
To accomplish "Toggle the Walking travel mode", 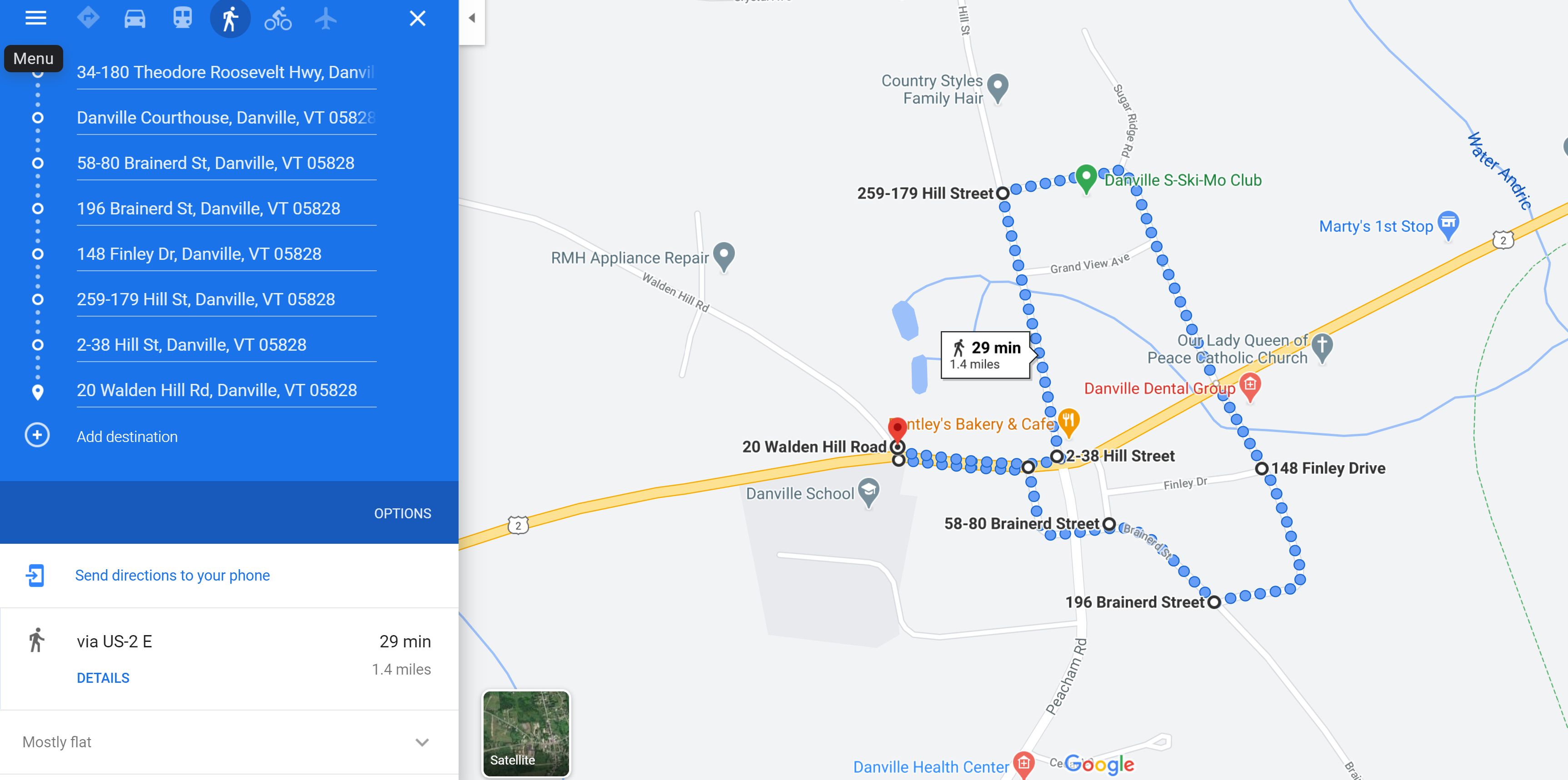I will [230, 18].
